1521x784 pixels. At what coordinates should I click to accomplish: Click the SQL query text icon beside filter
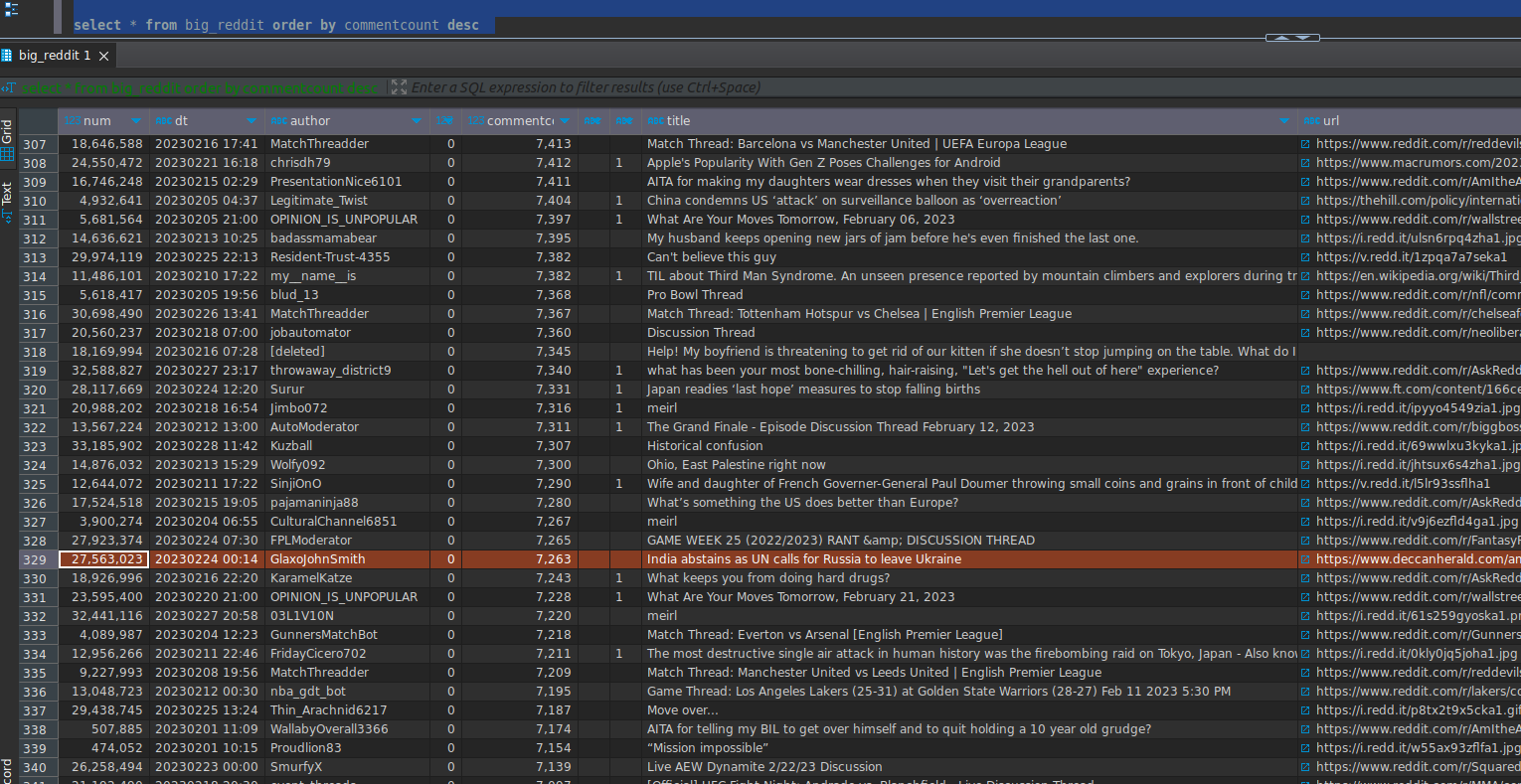coord(9,87)
